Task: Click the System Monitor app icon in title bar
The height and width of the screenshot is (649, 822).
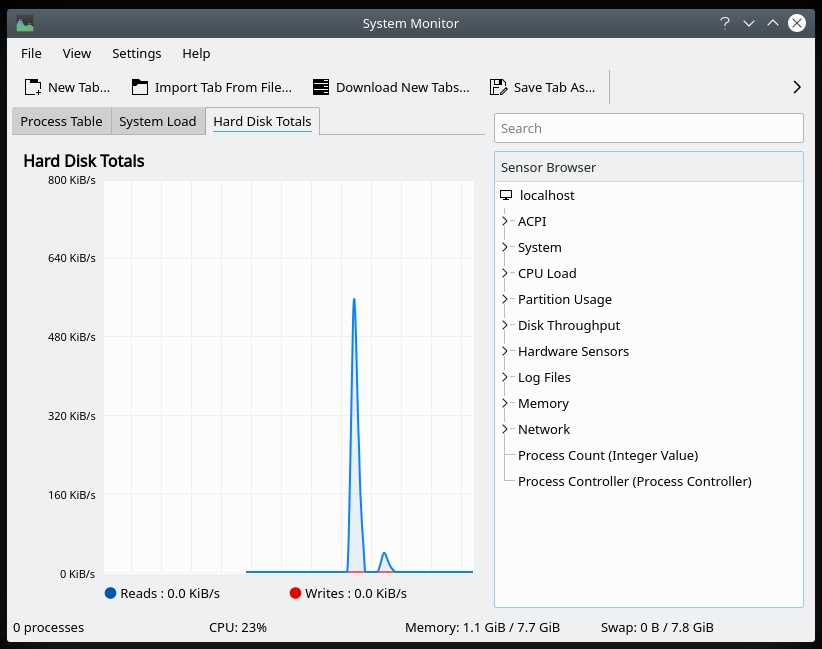Action: click(x=25, y=23)
